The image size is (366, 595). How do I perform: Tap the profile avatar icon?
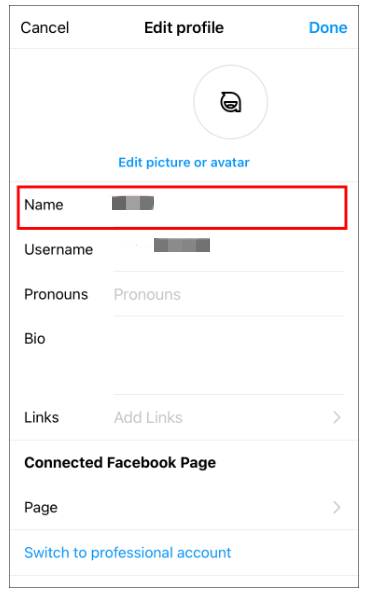(x=231, y=102)
